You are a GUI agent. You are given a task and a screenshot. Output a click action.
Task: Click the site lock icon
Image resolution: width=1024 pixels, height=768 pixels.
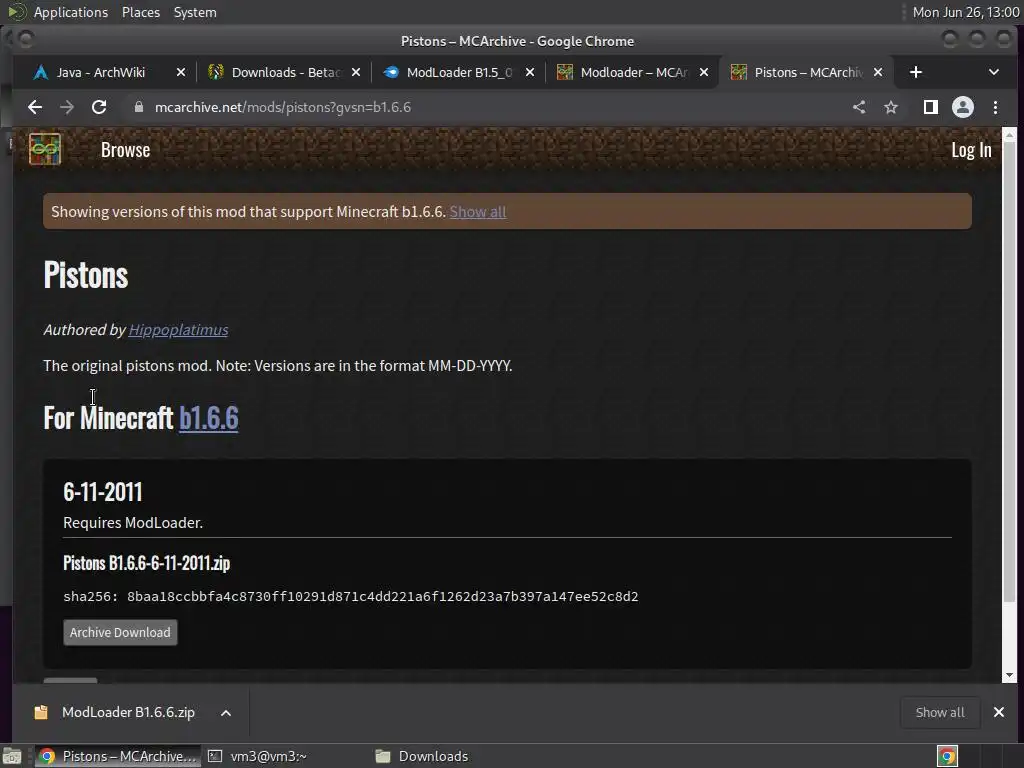[x=138, y=107]
